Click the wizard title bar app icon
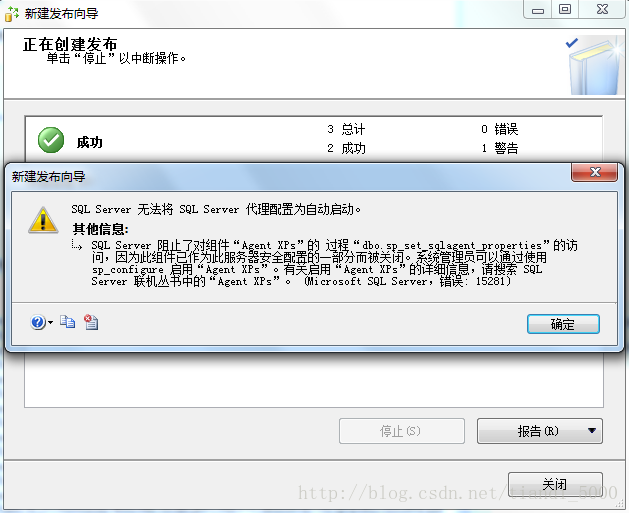Viewport: 629px width, 513px height. (x=12, y=14)
